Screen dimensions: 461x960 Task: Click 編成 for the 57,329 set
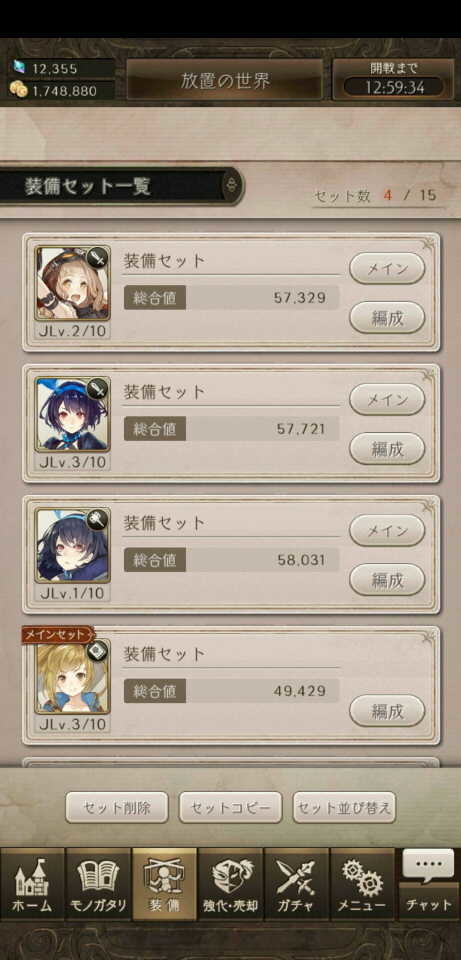tap(387, 317)
